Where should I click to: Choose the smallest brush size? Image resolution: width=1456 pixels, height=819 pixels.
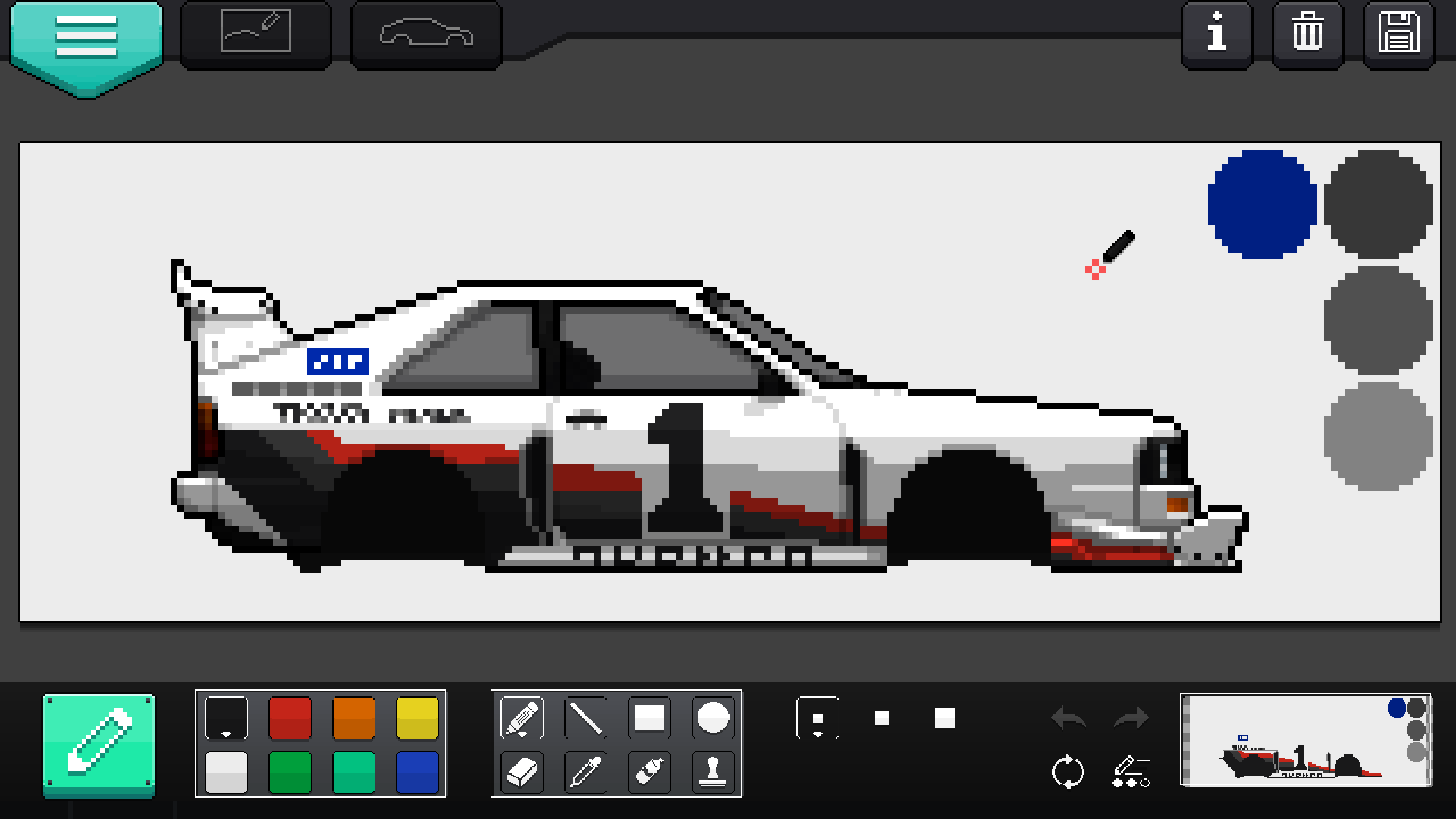coord(817,717)
